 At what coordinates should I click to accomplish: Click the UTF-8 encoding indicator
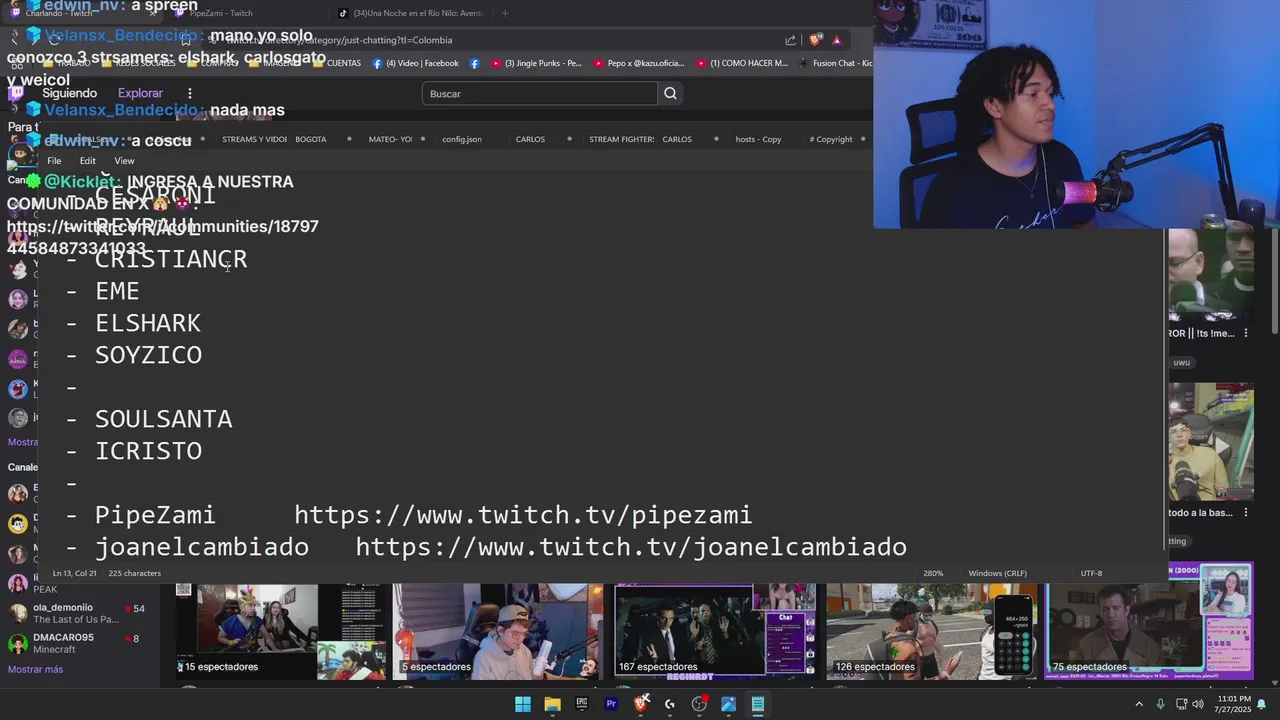coord(1091,573)
